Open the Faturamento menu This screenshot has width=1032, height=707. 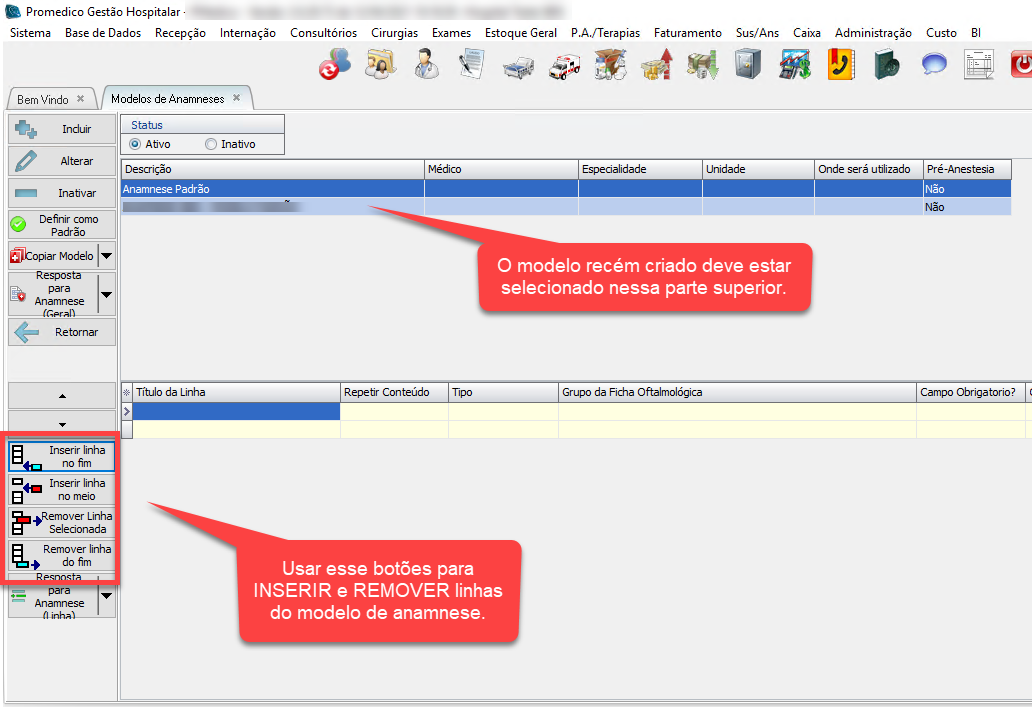click(x=687, y=33)
